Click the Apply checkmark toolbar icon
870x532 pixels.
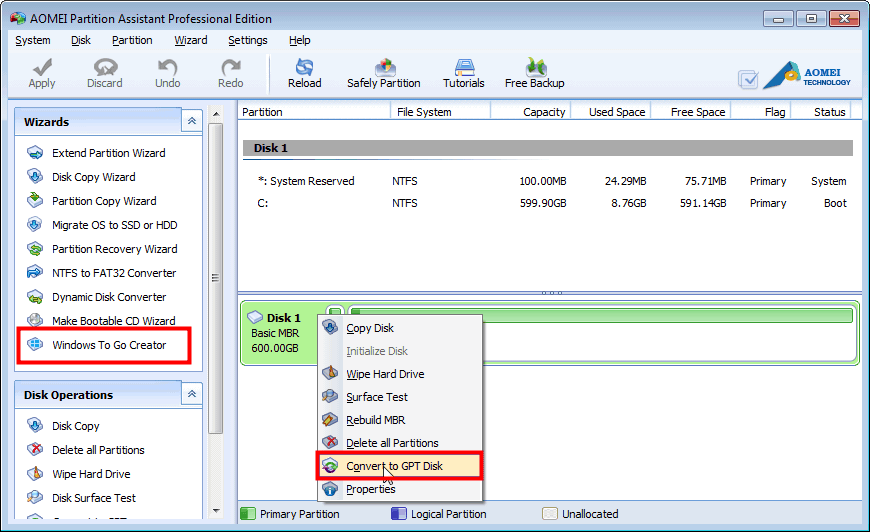tap(42, 67)
